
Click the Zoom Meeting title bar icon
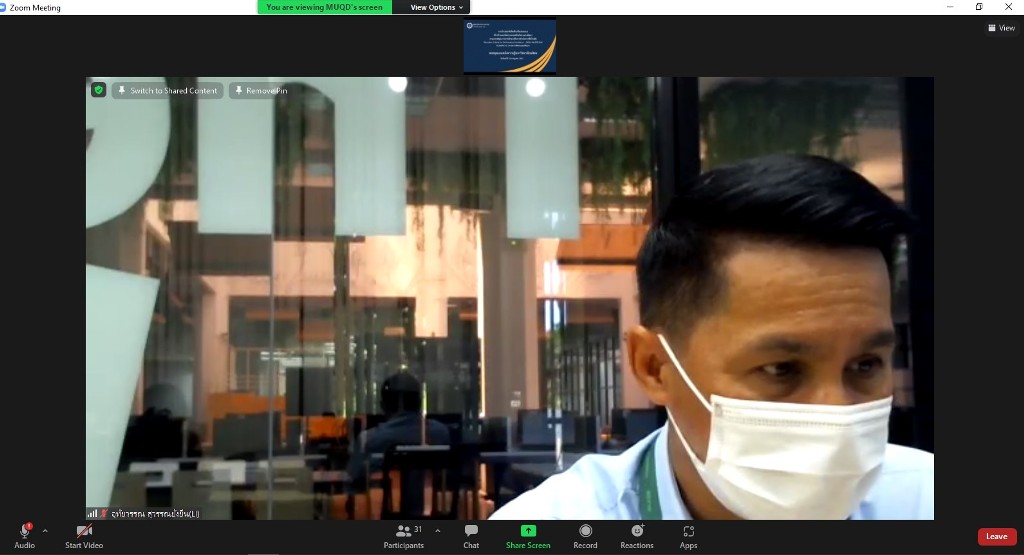tap(5, 7)
